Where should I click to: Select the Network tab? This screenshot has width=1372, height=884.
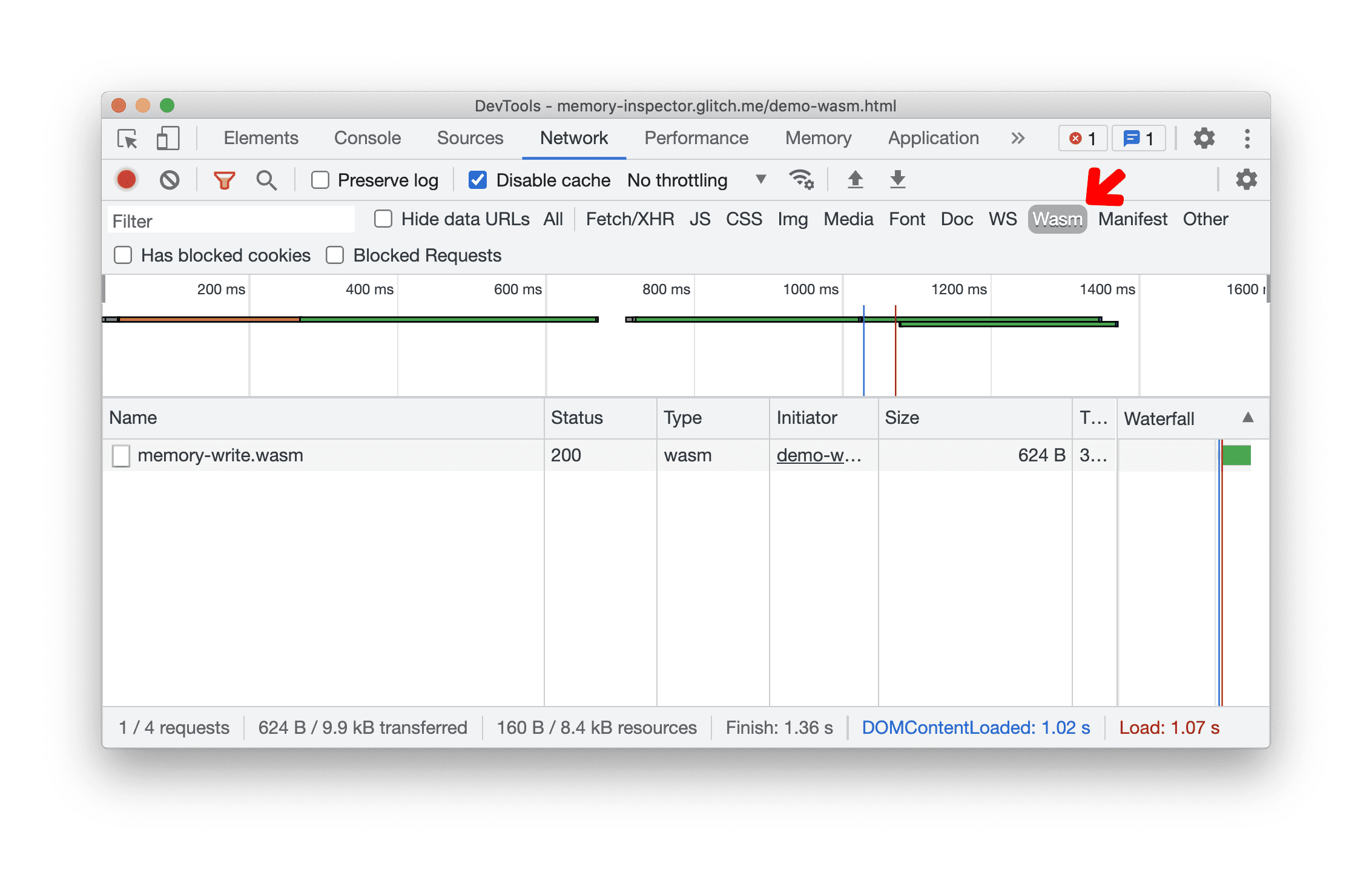pos(573,138)
